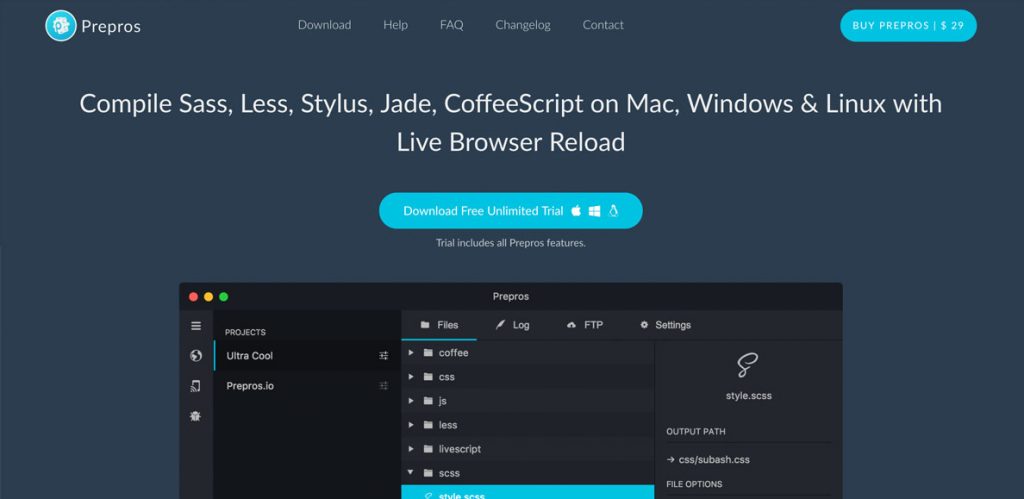This screenshot has width=1024, height=499.
Task: Click the Prepros logo icon
Action: point(61,26)
